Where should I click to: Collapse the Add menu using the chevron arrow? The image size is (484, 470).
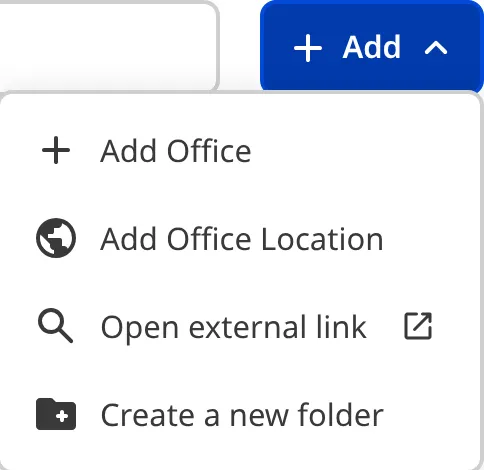point(436,48)
